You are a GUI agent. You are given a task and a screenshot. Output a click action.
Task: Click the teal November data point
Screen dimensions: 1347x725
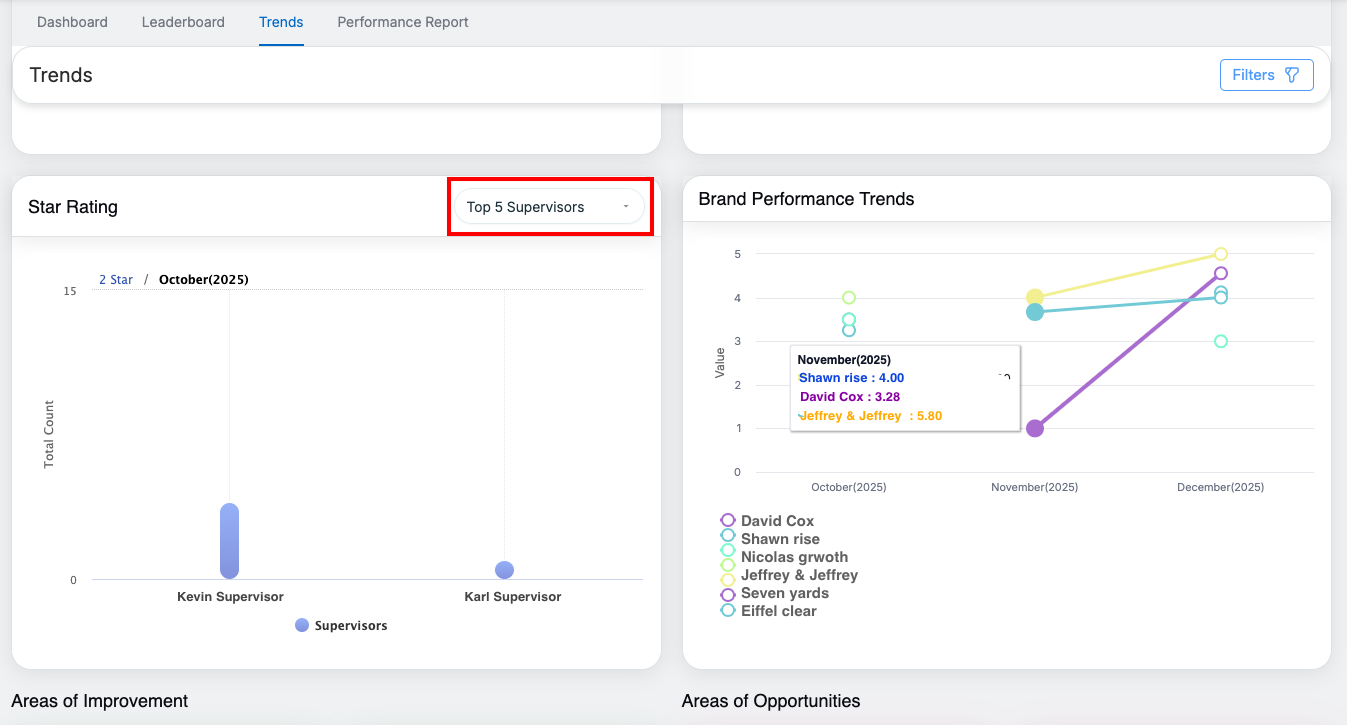(1035, 312)
